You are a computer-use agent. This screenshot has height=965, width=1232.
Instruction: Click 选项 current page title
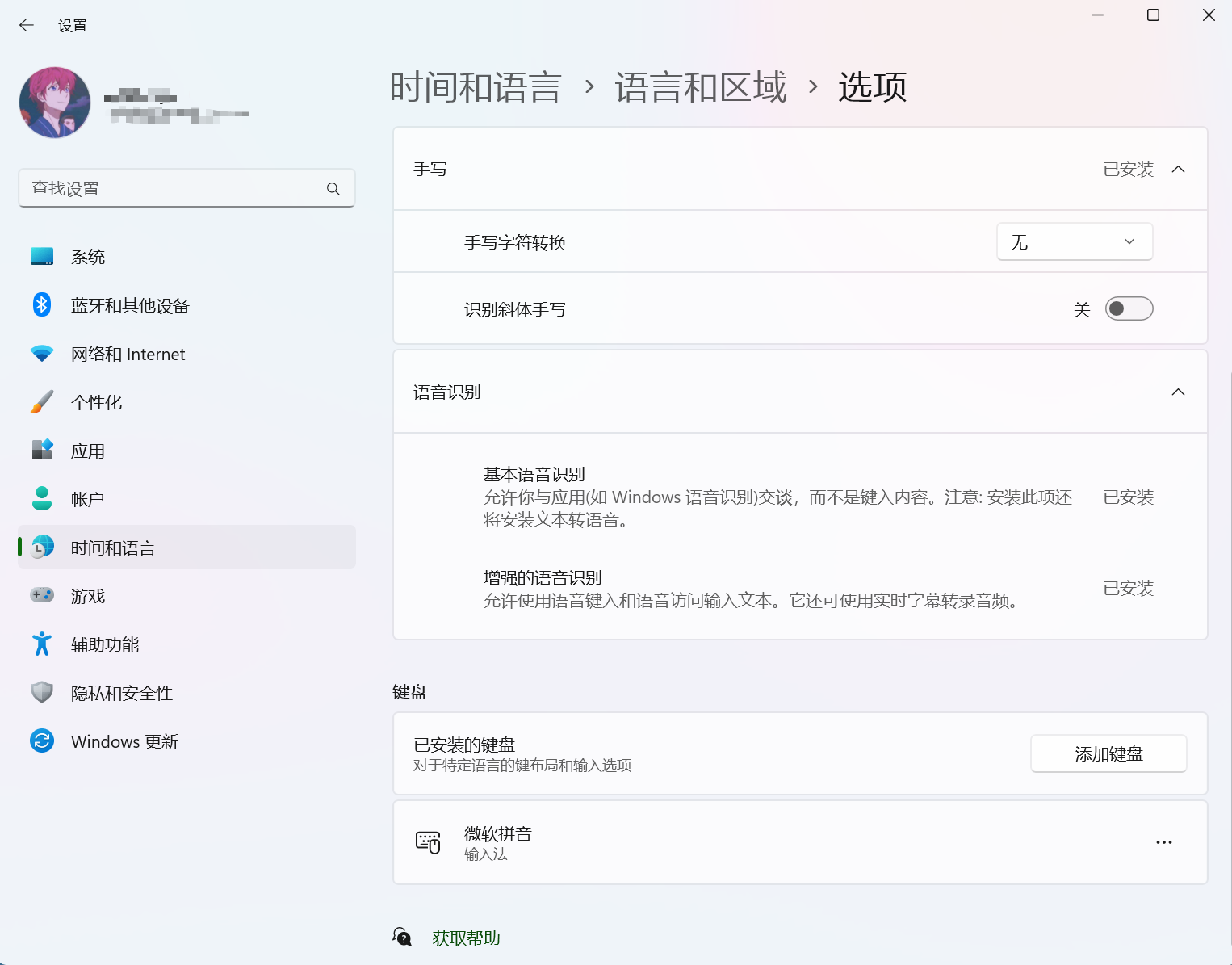click(x=873, y=87)
